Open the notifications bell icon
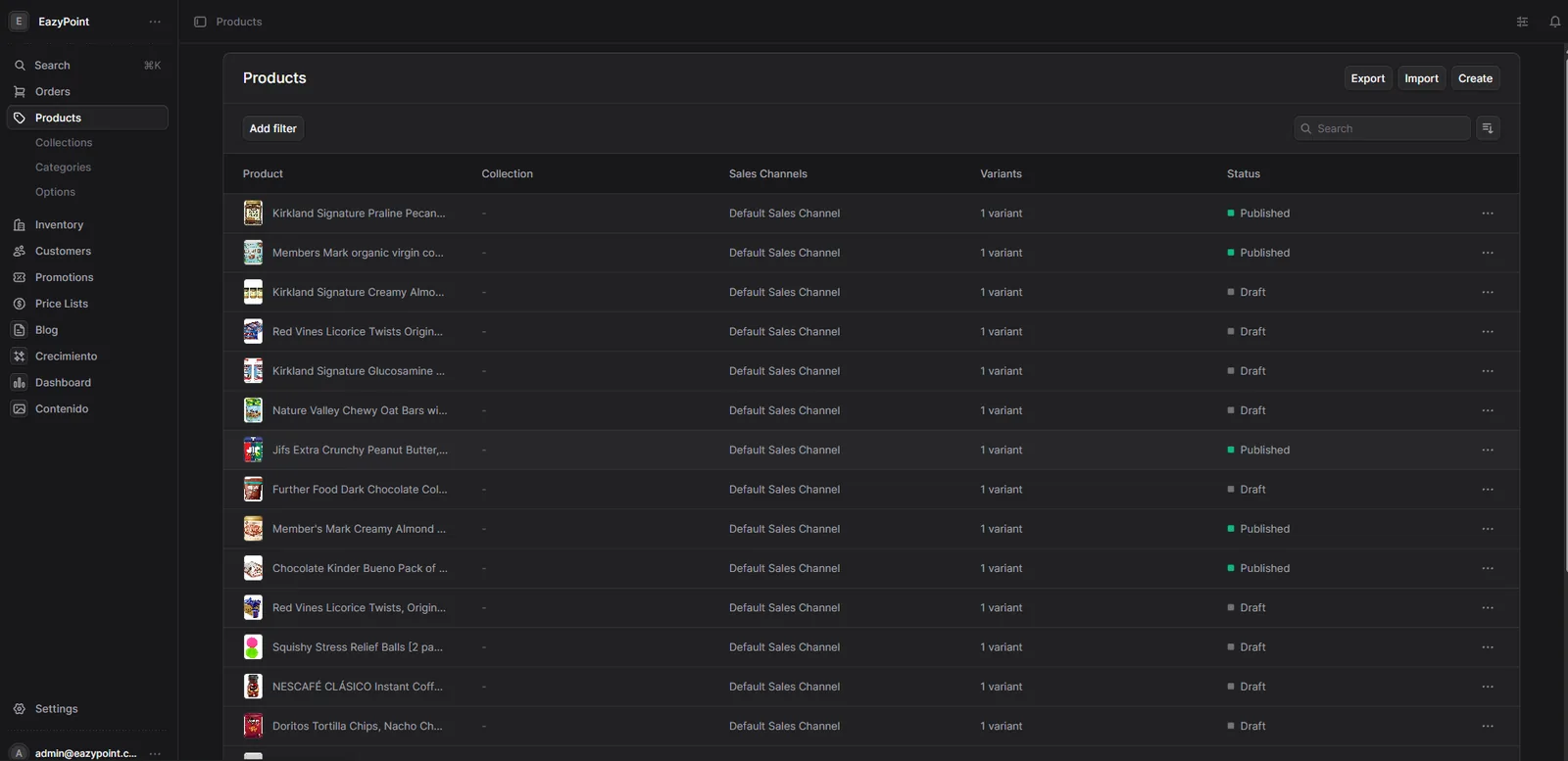The image size is (1568, 761). coord(1554,22)
